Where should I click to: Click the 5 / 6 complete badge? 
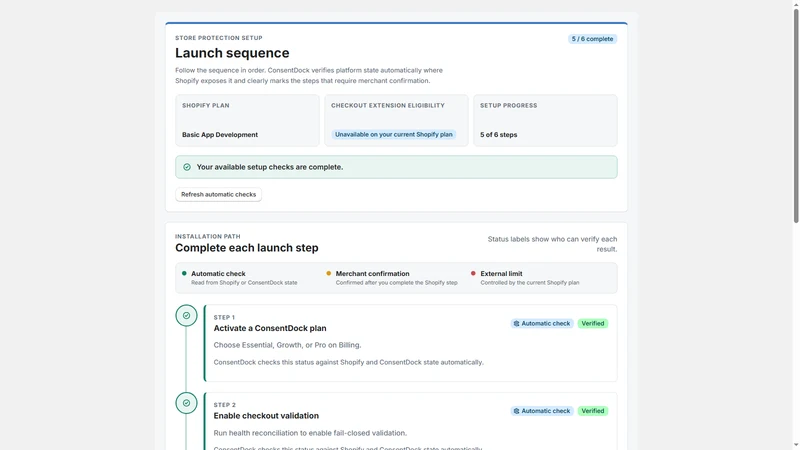(592, 39)
